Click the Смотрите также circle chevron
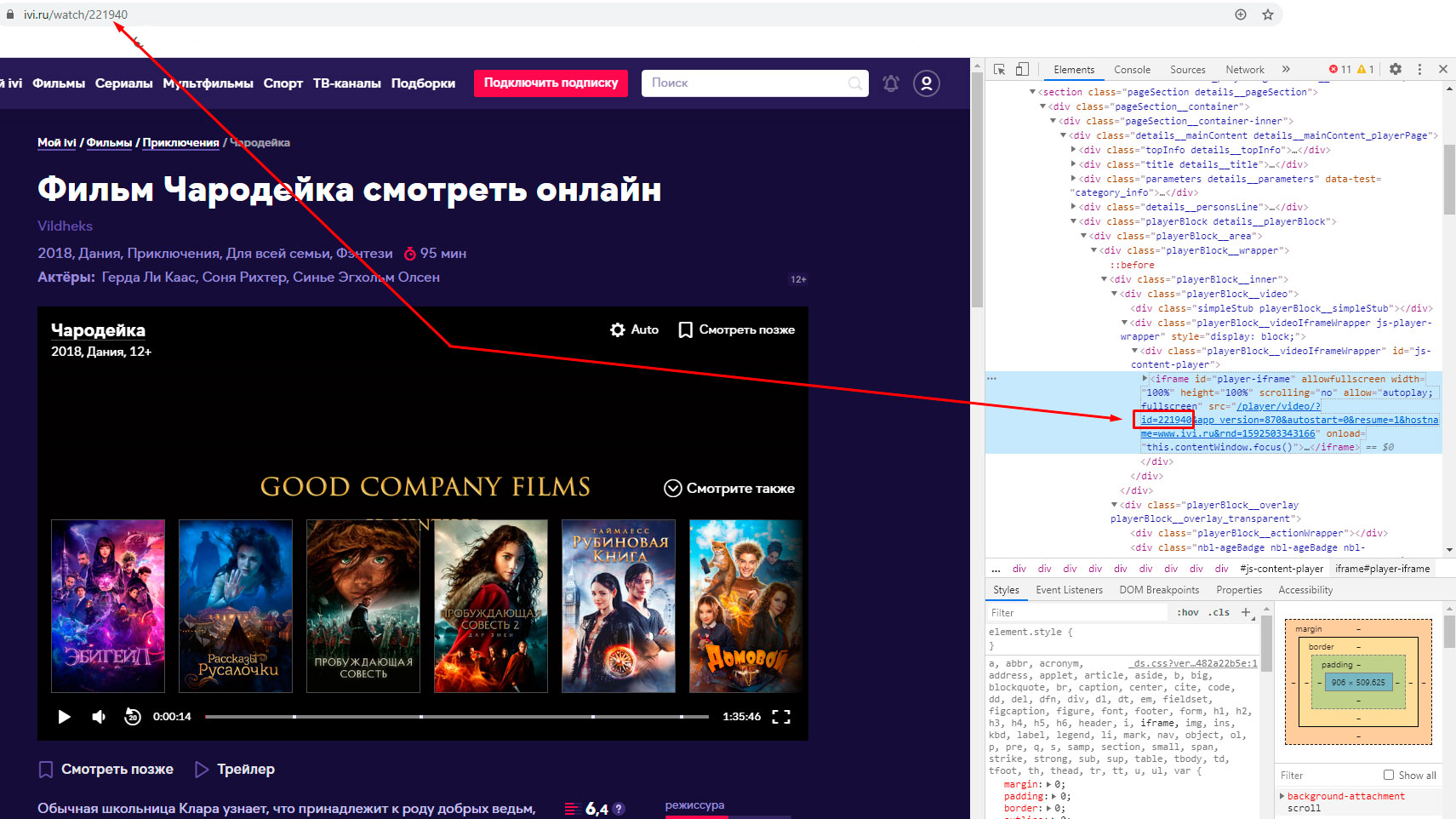This screenshot has width=1456, height=819. click(672, 488)
